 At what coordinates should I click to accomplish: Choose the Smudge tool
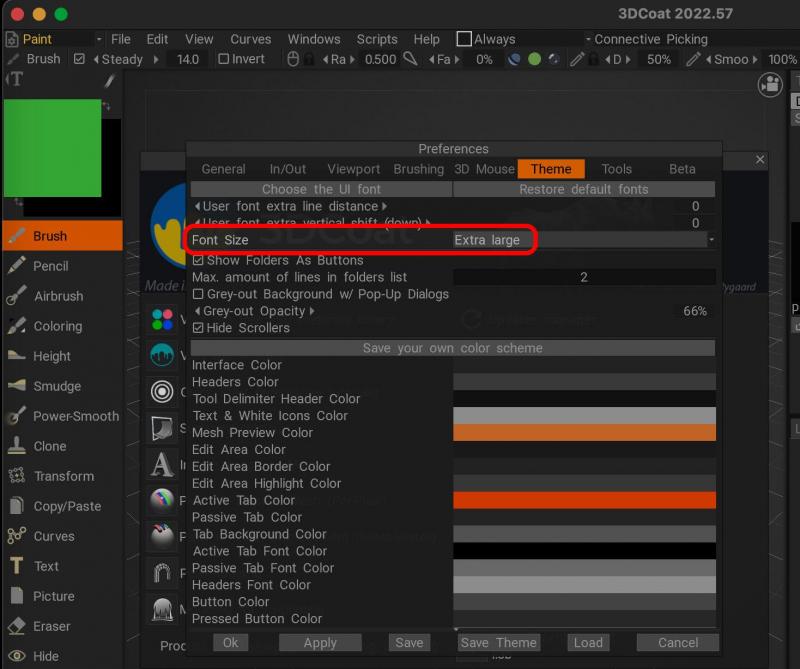[x=57, y=386]
